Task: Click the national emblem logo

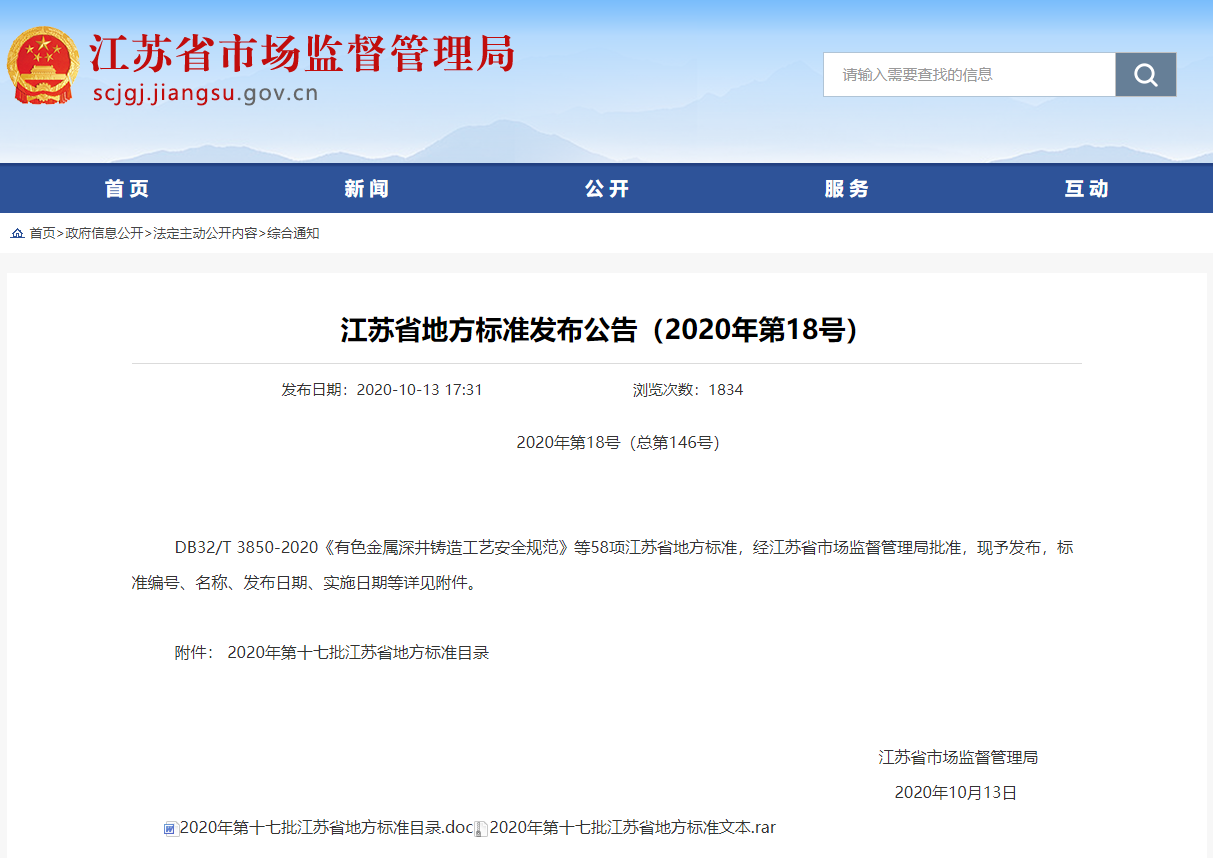Action: [43, 66]
